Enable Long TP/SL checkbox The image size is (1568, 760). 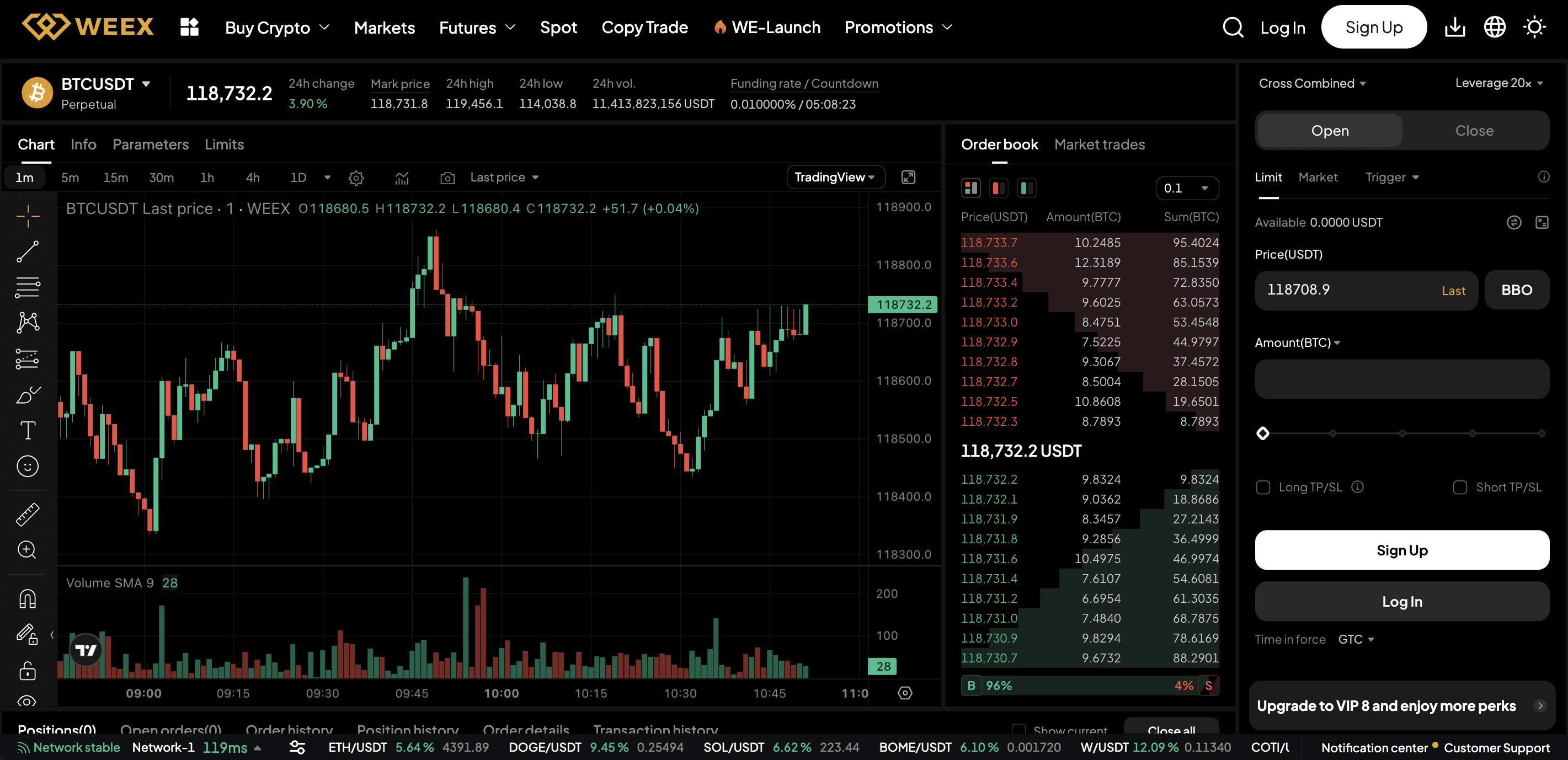click(x=1263, y=487)
